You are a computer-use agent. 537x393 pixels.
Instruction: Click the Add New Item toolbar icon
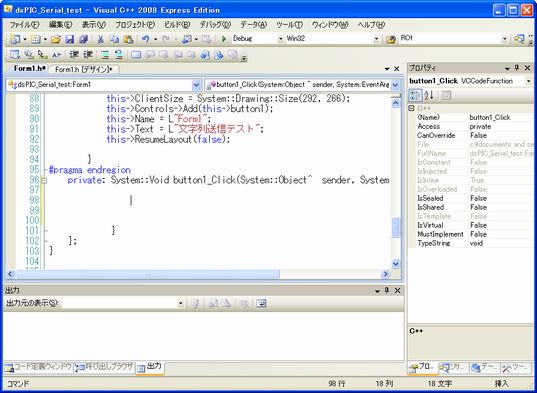coord(36,39)
